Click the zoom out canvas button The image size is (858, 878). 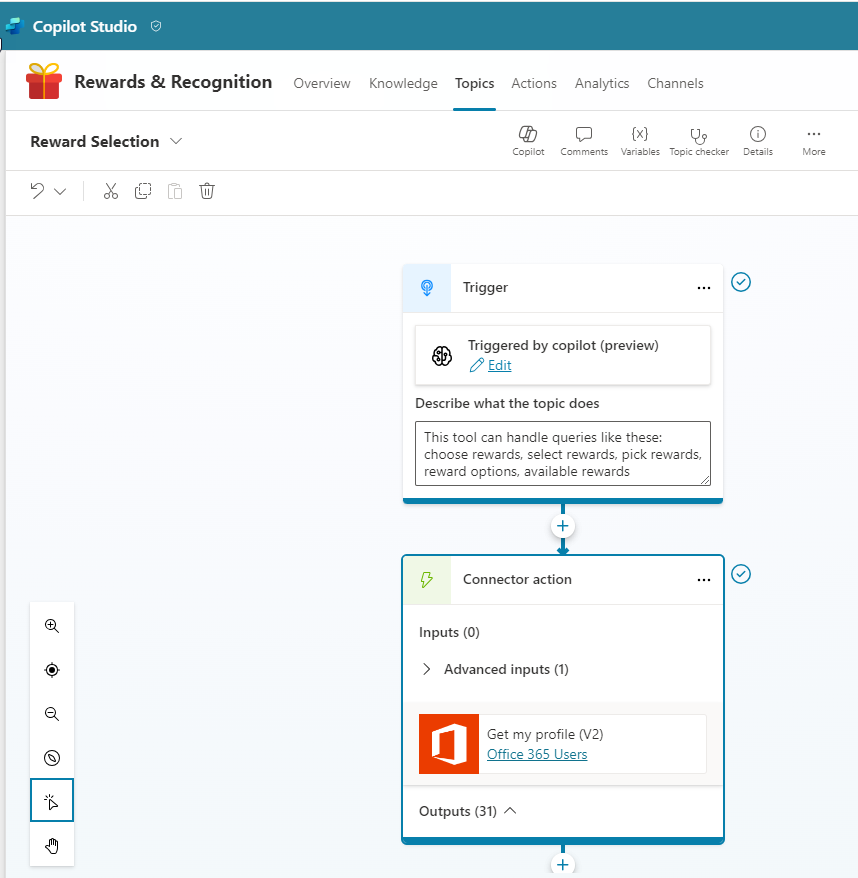click(x=52, y=714)
